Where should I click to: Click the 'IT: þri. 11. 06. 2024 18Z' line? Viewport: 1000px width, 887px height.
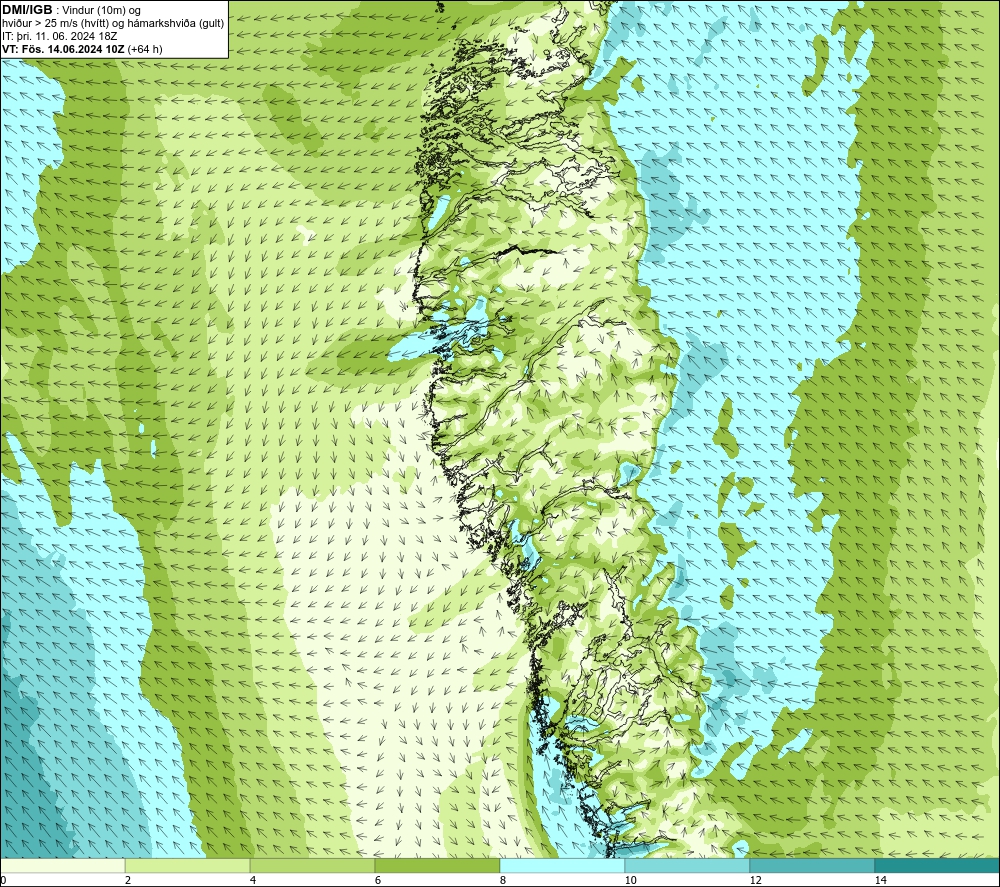(x=59, y=36)
